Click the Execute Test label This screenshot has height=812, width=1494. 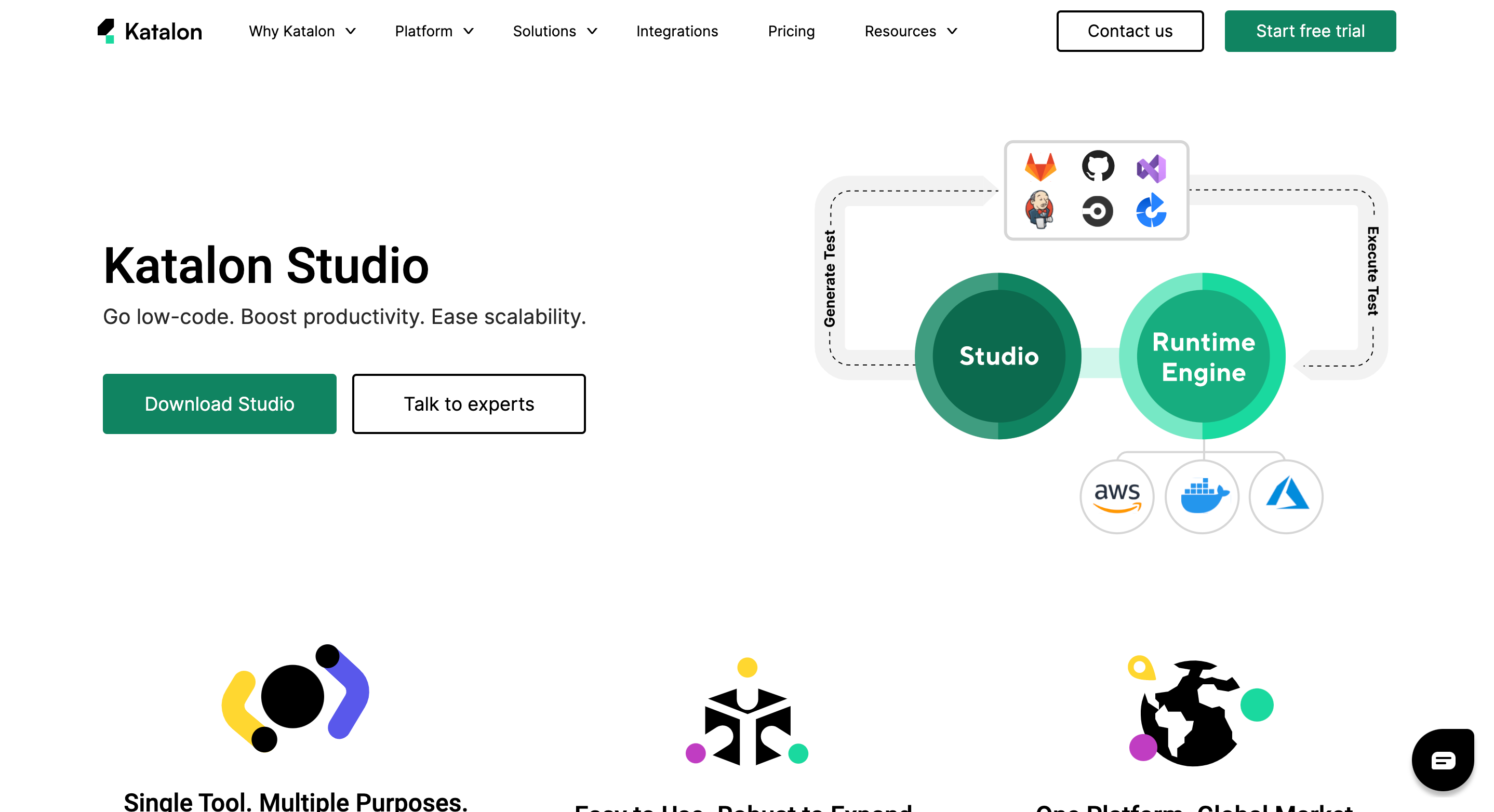tap(1372, 271)
